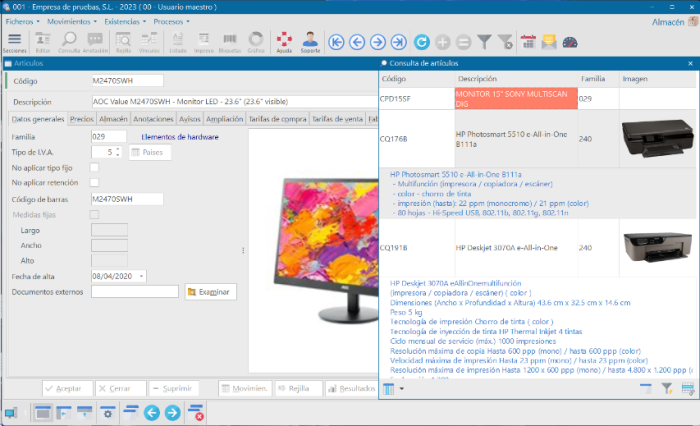
Task: Click the grey equals round icon
Action: (x=463, y=42)
